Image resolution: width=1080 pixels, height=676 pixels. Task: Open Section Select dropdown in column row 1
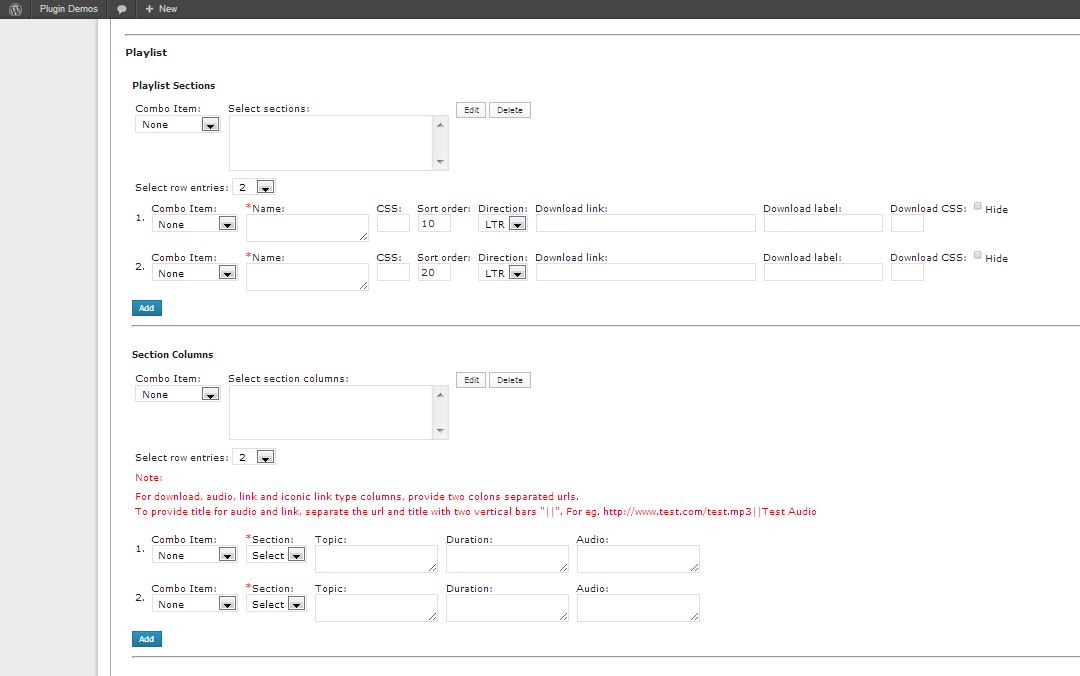tap(276, 555)
